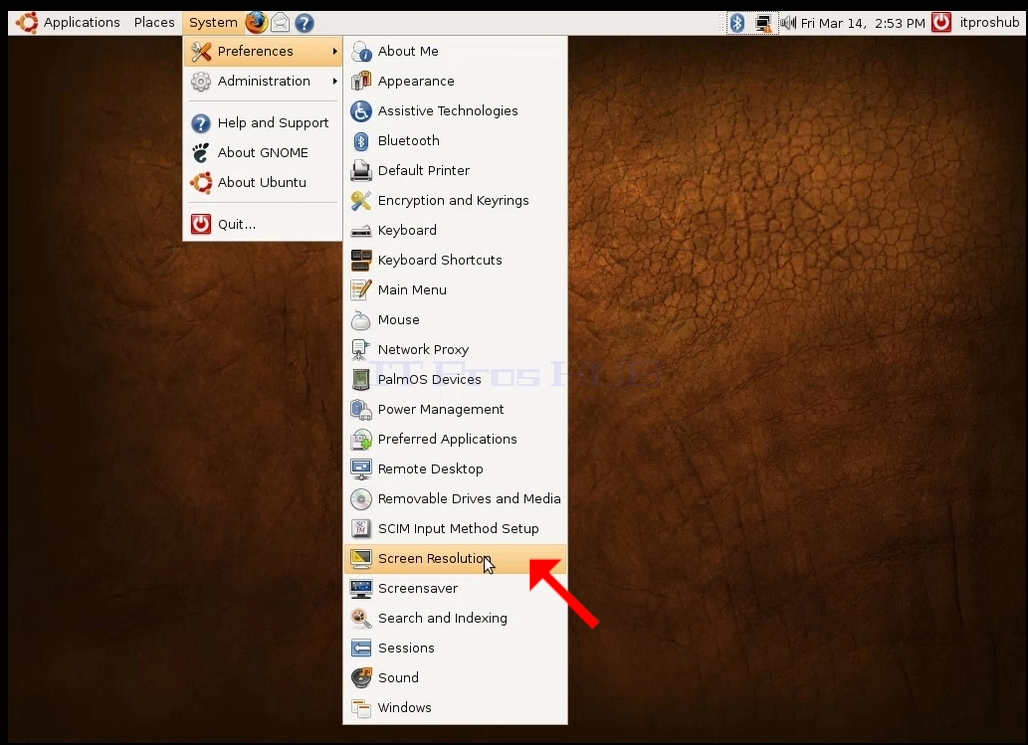Open the network monitor tray icon

(762, 24)
